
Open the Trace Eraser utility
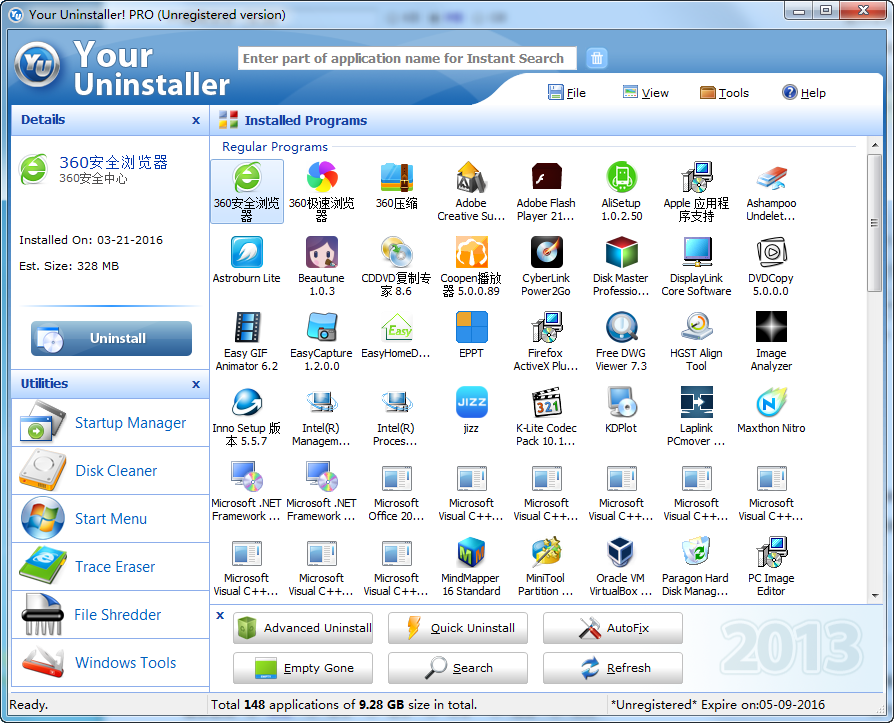tap(110, 566)
